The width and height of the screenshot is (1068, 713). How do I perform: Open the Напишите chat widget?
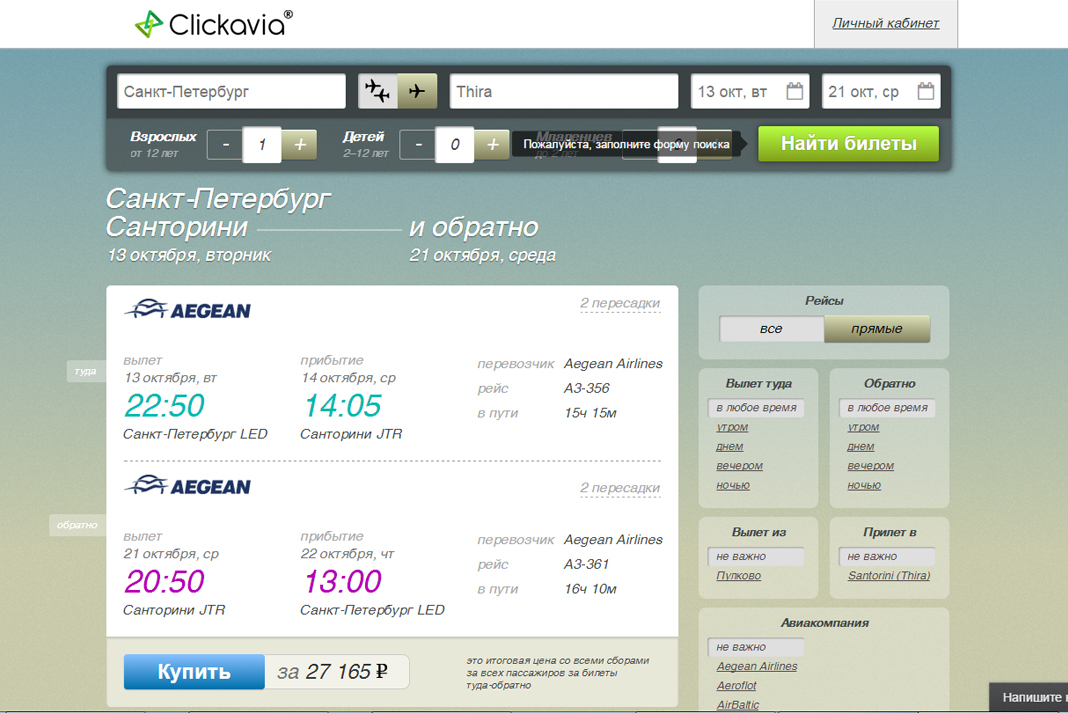pyautogui.click(x=1028, y=697)
